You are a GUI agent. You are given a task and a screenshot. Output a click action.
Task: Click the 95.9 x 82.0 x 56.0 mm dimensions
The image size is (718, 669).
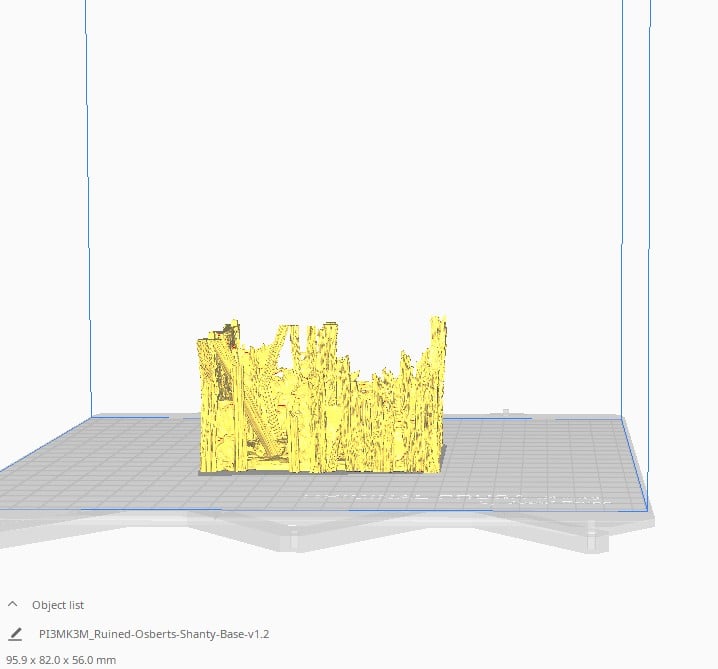[61, 660]
